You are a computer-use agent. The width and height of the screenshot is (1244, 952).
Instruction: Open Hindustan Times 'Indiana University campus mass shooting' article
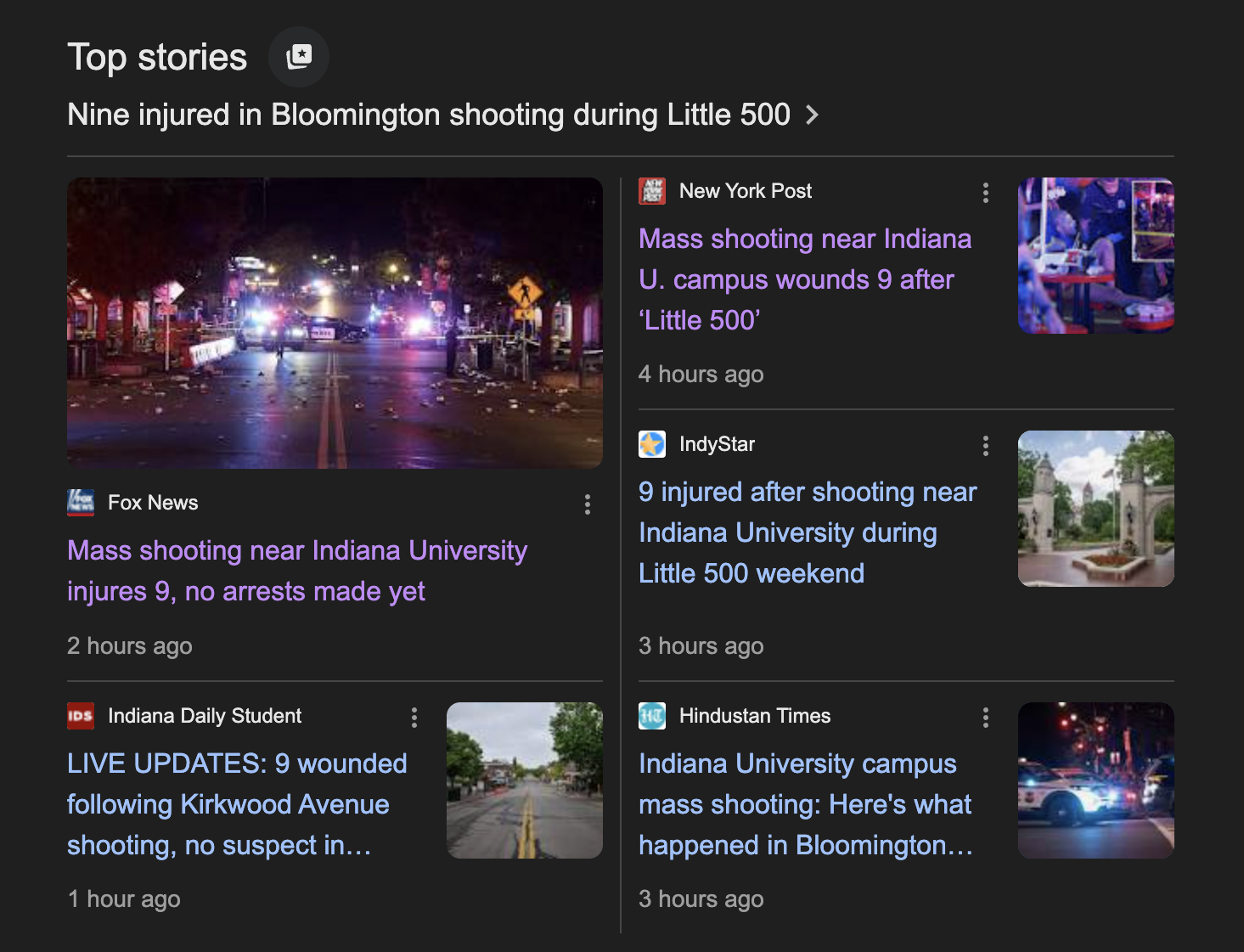(806, 804)
